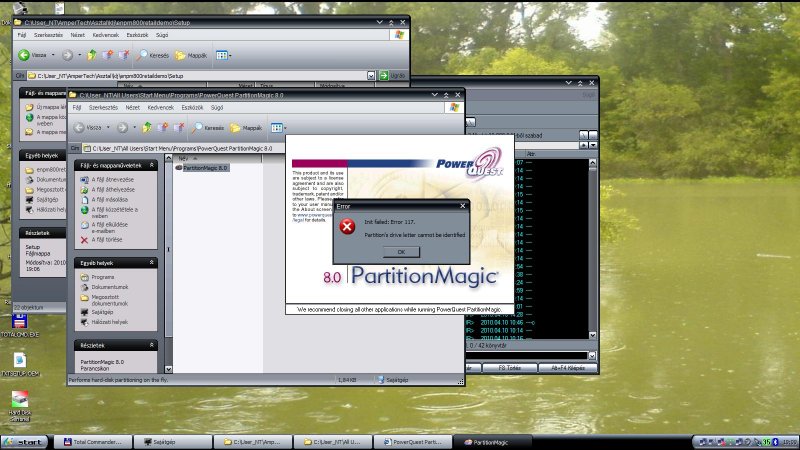Click the Windows start button
Screen dimensions: 800x450
(x=24, y=442)
